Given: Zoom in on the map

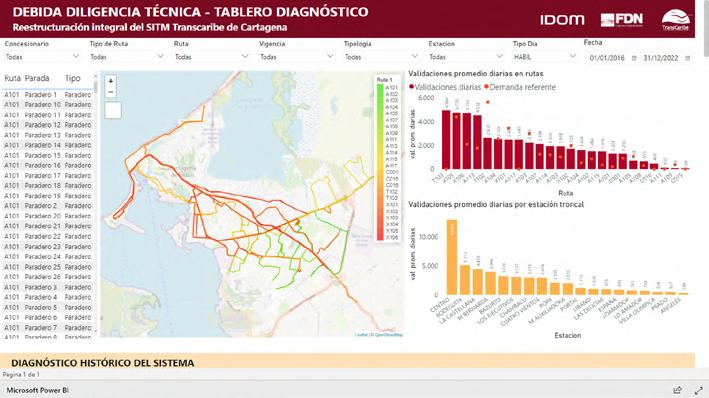Looking at the screenshot, I should pyautogui.click(x=111, y=81).
